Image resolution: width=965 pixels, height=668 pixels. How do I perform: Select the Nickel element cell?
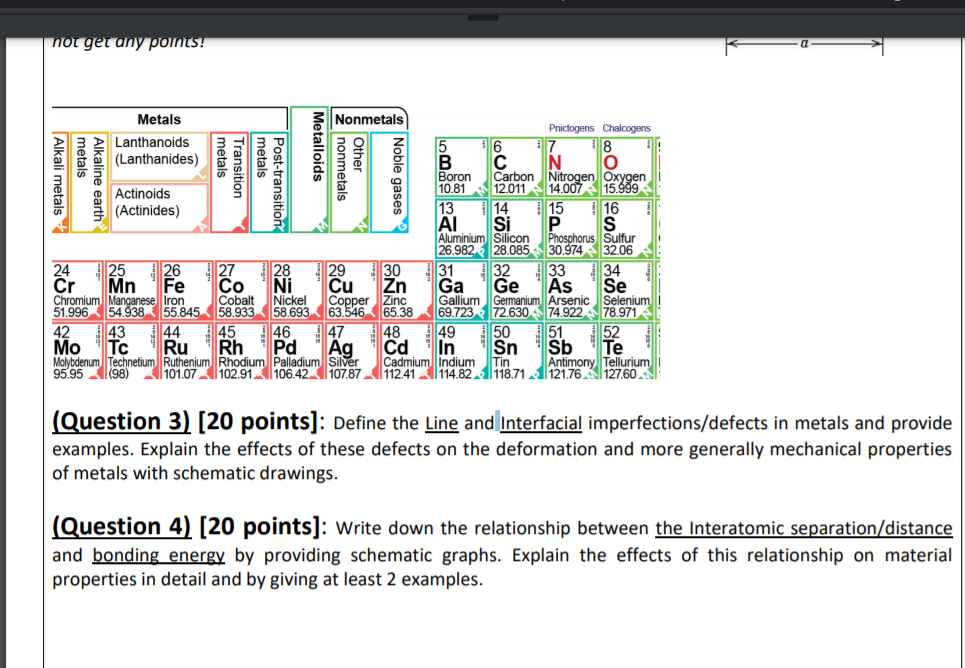pyautogui.click(x=297, y=291)
